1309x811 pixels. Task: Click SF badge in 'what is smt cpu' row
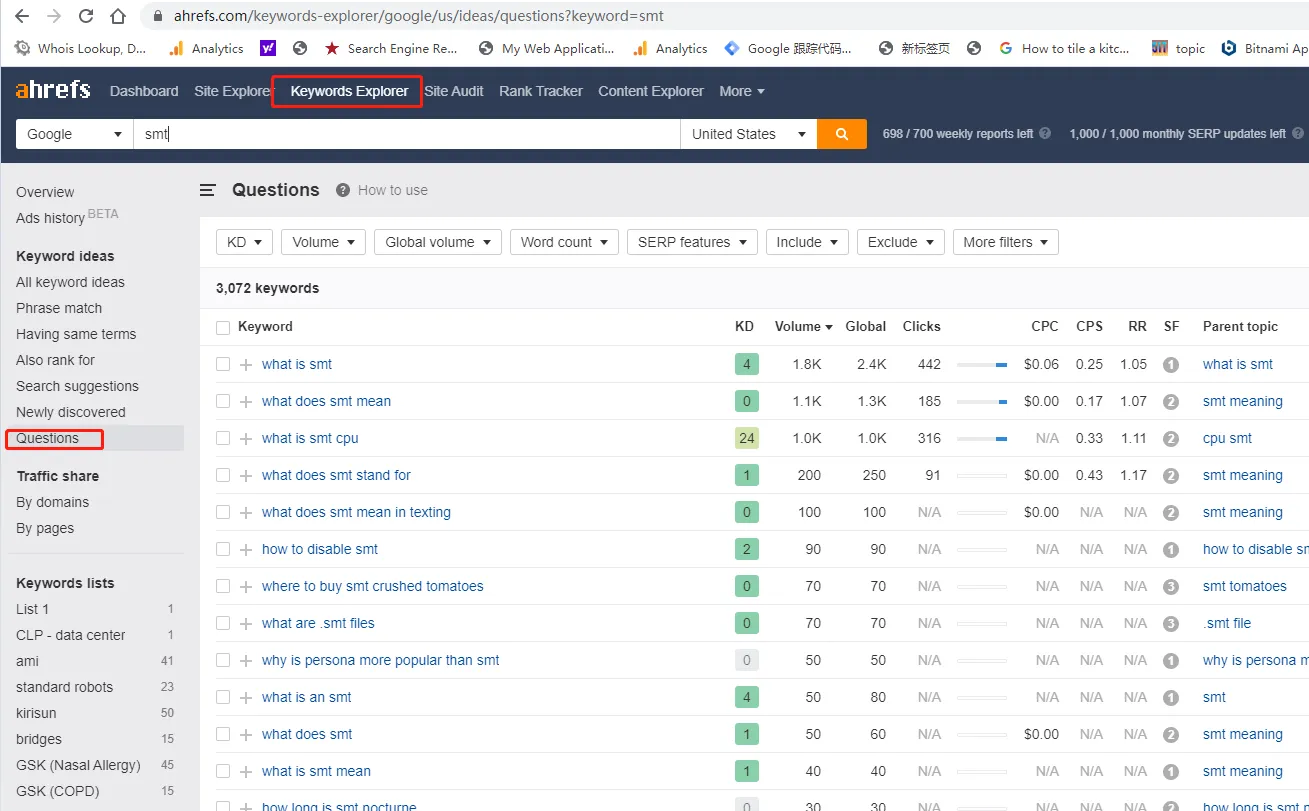coord(1171,439)
